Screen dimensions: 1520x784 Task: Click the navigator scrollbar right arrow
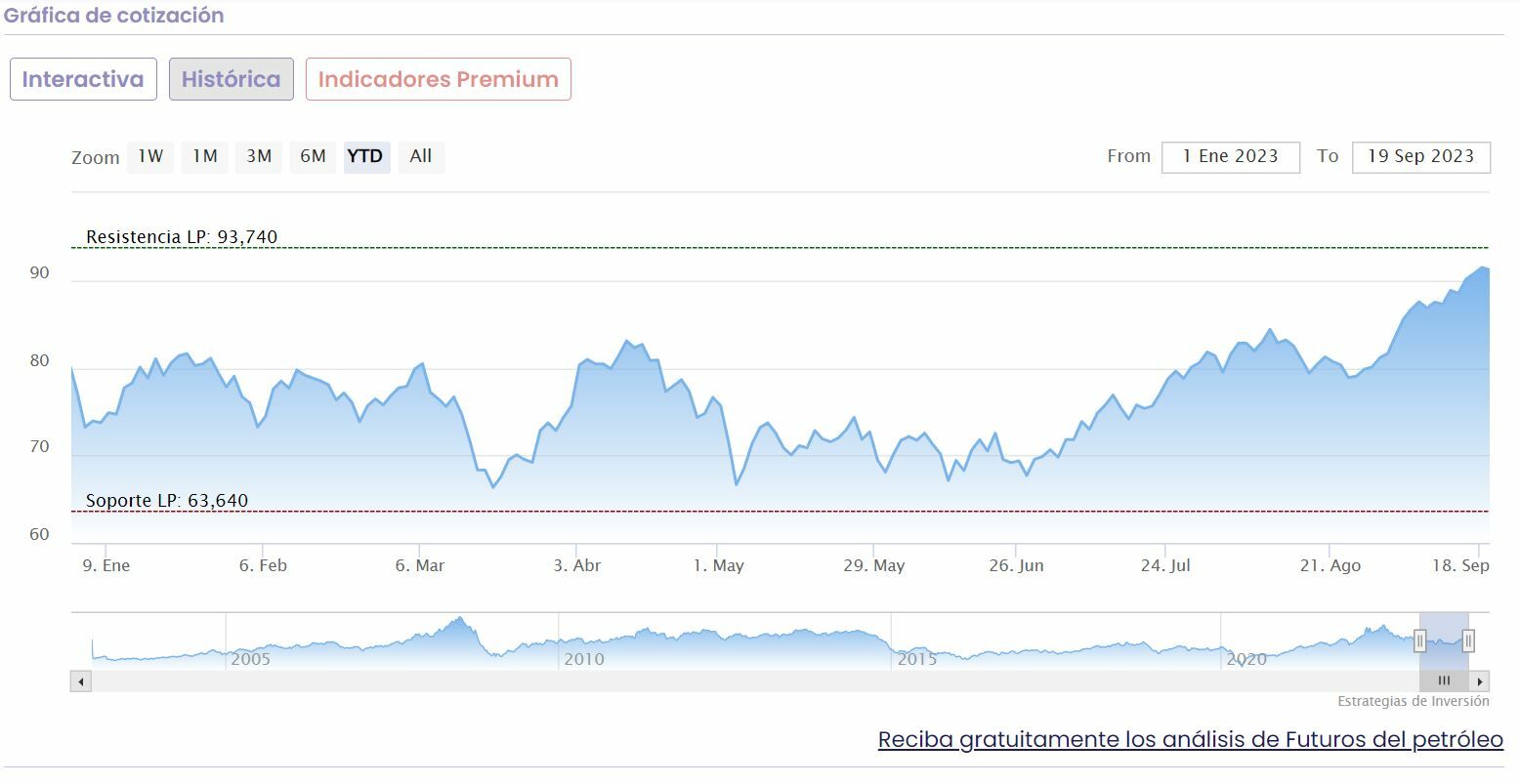click(1481, 681)
